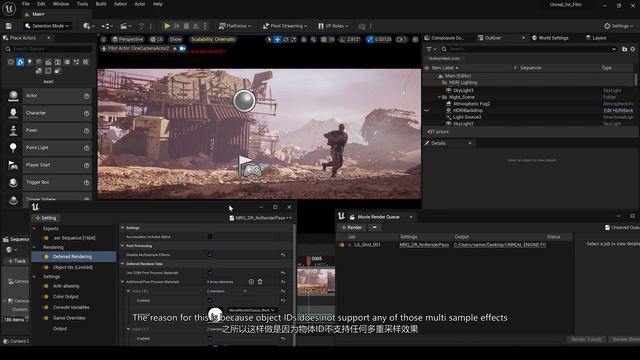Click the Render button in Movie Render Queue
Screen dimensions: 640x360
(x=351, y=227)
